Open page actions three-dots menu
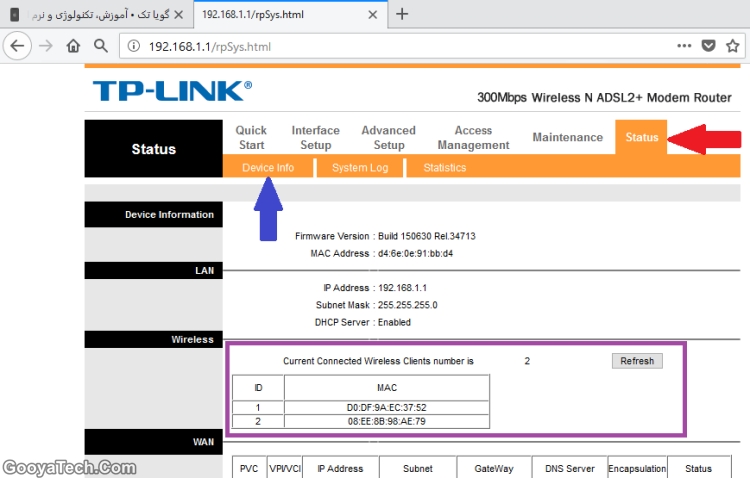Viewport: 750px width, 478px height. tap(684, 46)
